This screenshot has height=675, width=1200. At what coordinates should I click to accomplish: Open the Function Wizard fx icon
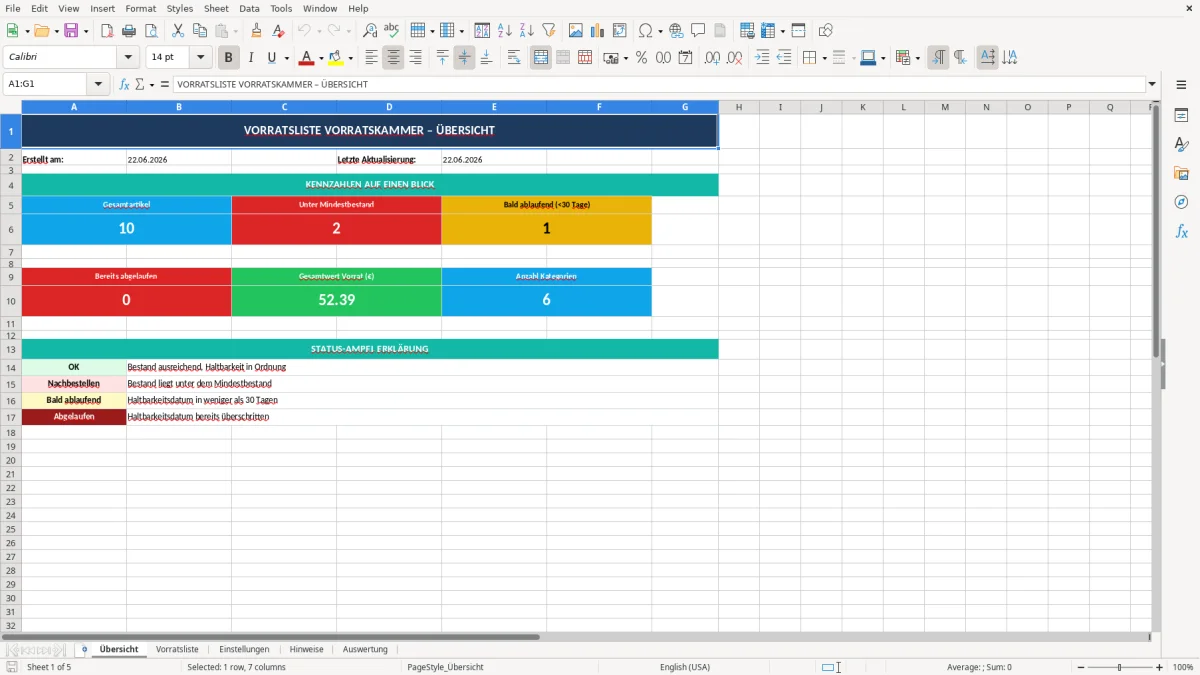pyautogui.click(x=124, y=85)
